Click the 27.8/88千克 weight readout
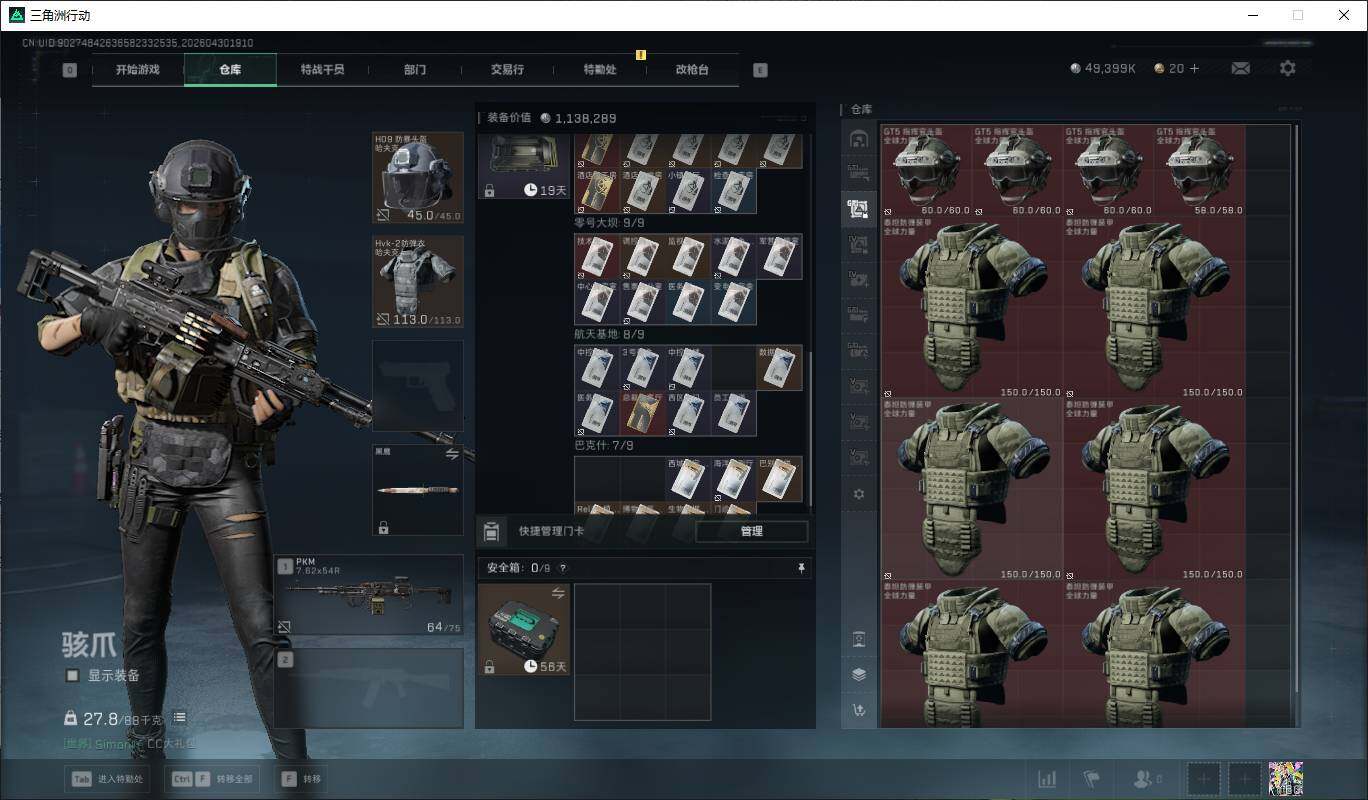 click(116, 719)
